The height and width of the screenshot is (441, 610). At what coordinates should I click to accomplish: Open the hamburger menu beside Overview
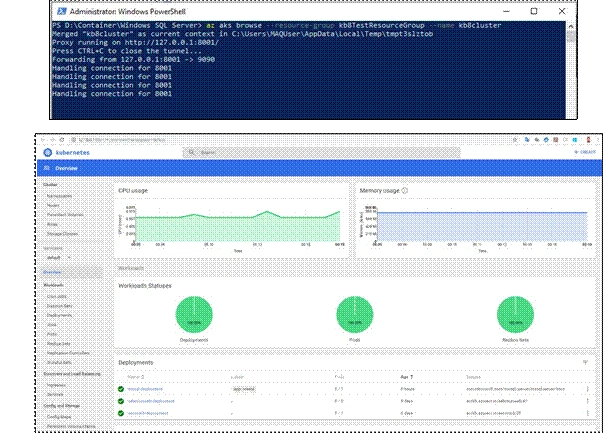coord(47,168)
